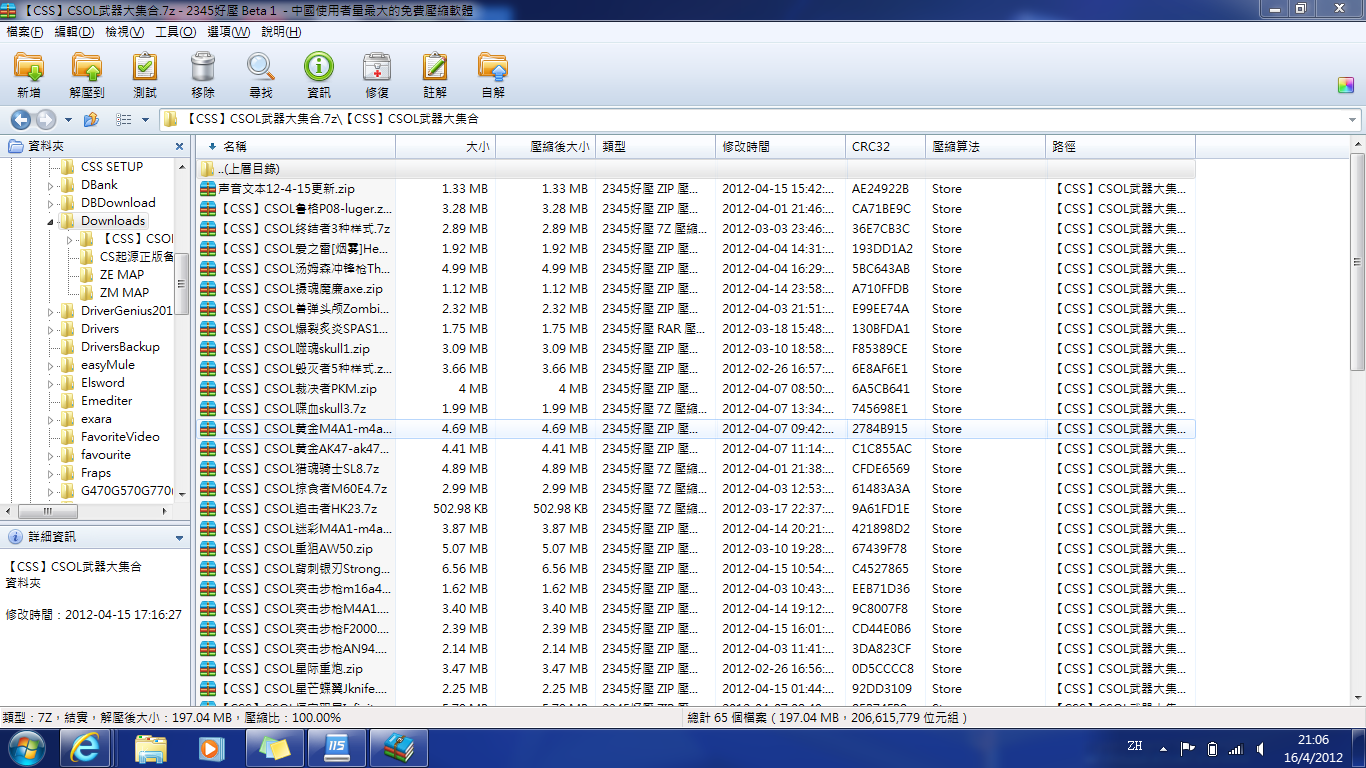The width and height of the screenshot is (1366, 768).
Task: Select file 【CSS】CSOL追击者HK23.7z
Action: coord(696,508)
